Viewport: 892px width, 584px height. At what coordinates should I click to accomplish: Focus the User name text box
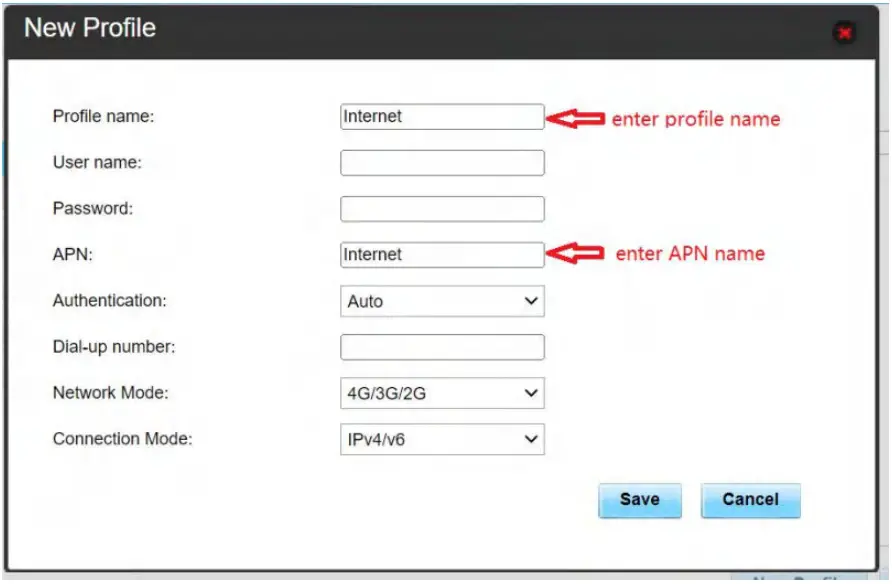tap(442, 163)
